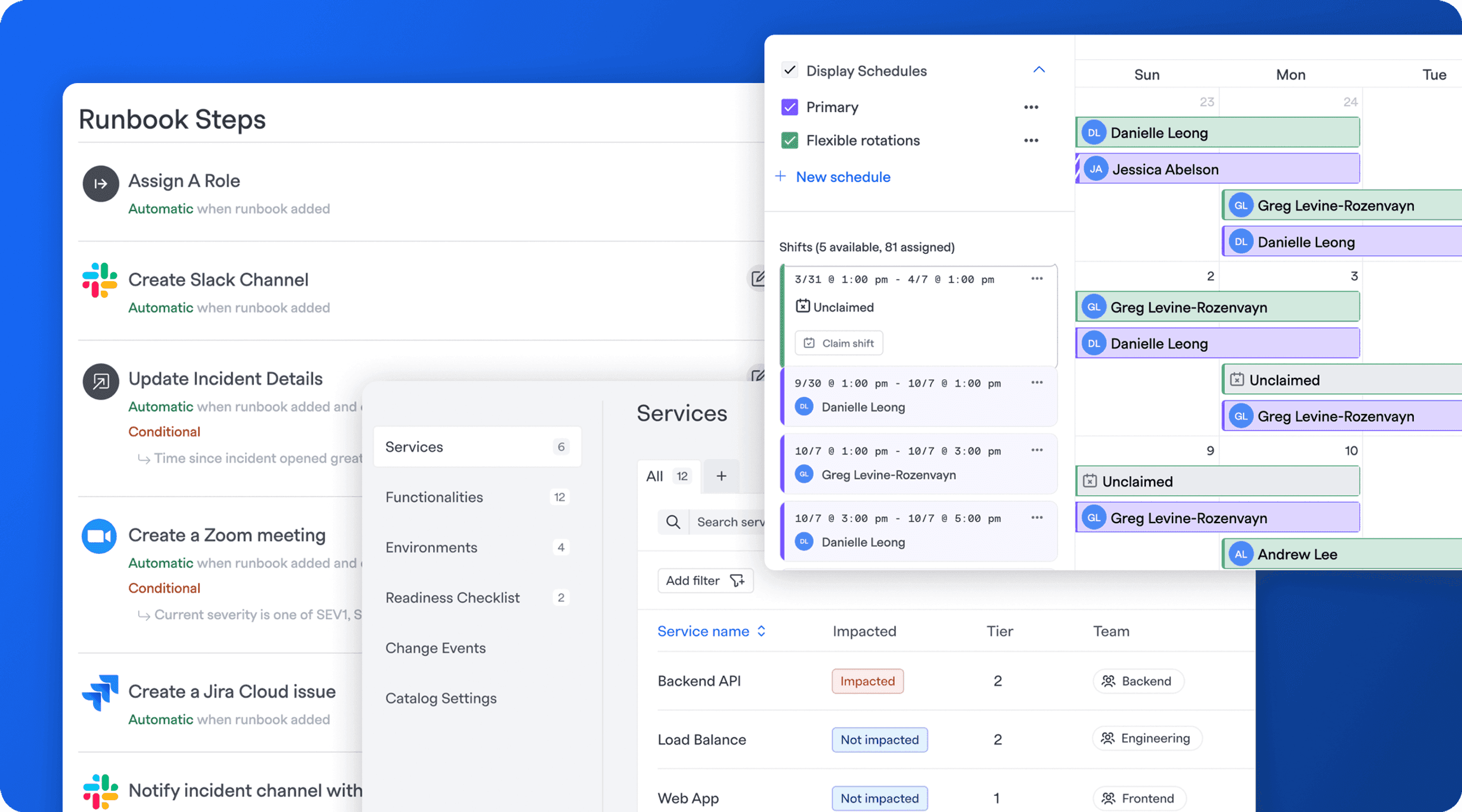Click the Zoom meeting camera icon

tap(99, 536)
